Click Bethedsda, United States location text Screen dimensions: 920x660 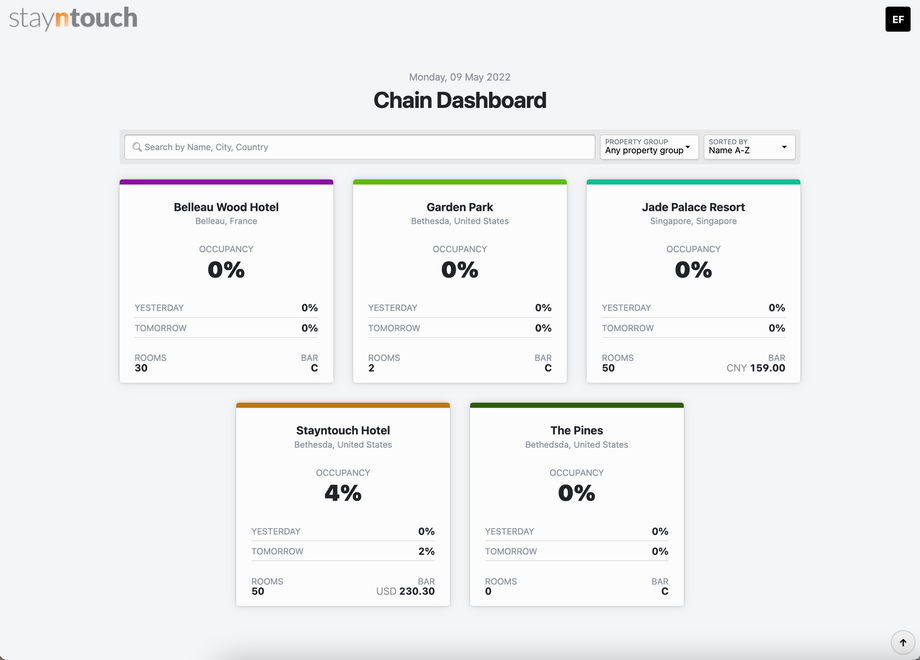pos(577,445)
